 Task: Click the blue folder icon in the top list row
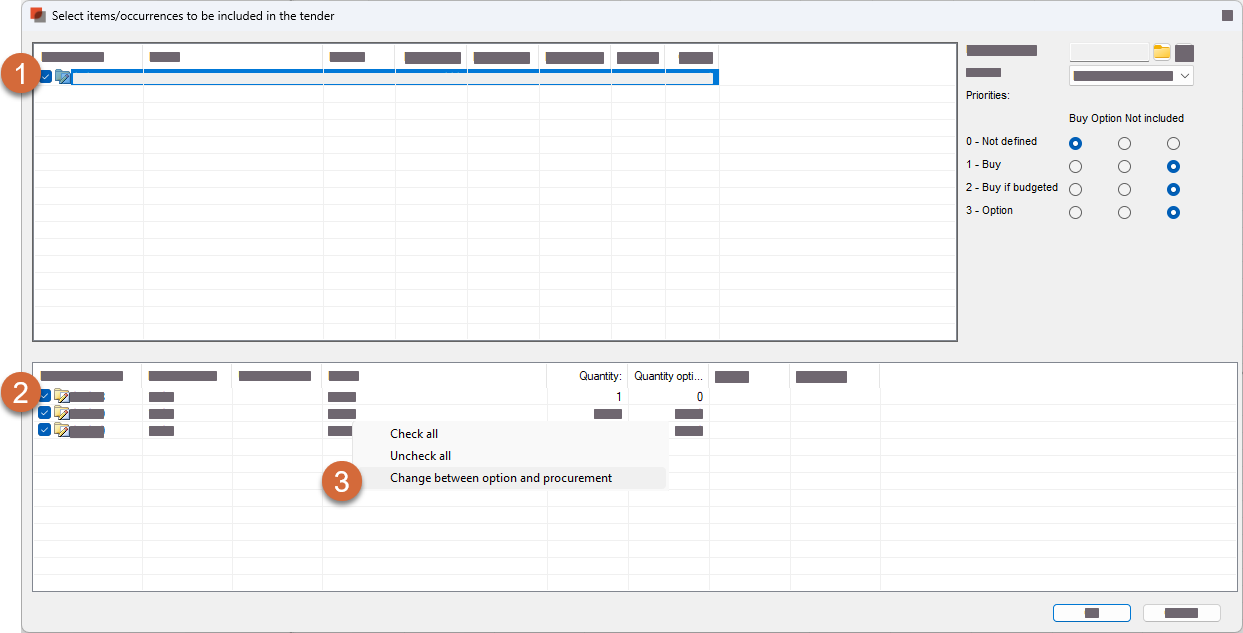pos(63,77)
